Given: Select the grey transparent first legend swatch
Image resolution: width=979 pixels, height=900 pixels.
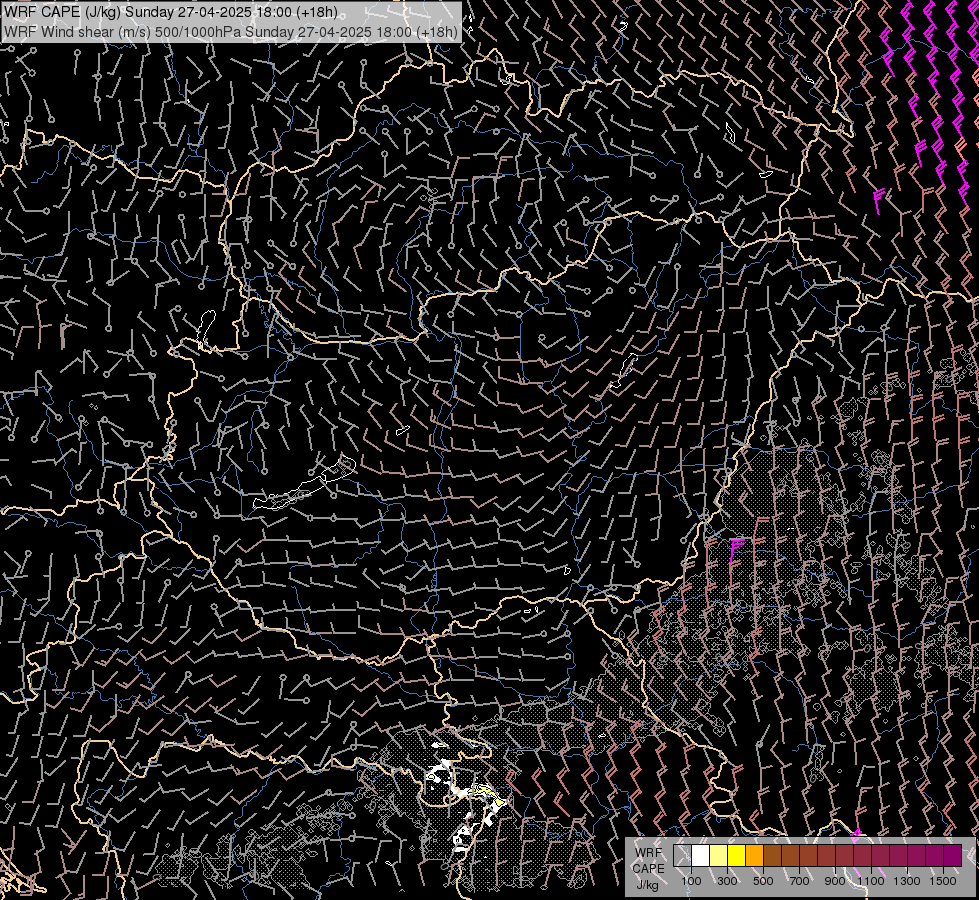Looking at the screenshot, I should click(x=682, y=855).
